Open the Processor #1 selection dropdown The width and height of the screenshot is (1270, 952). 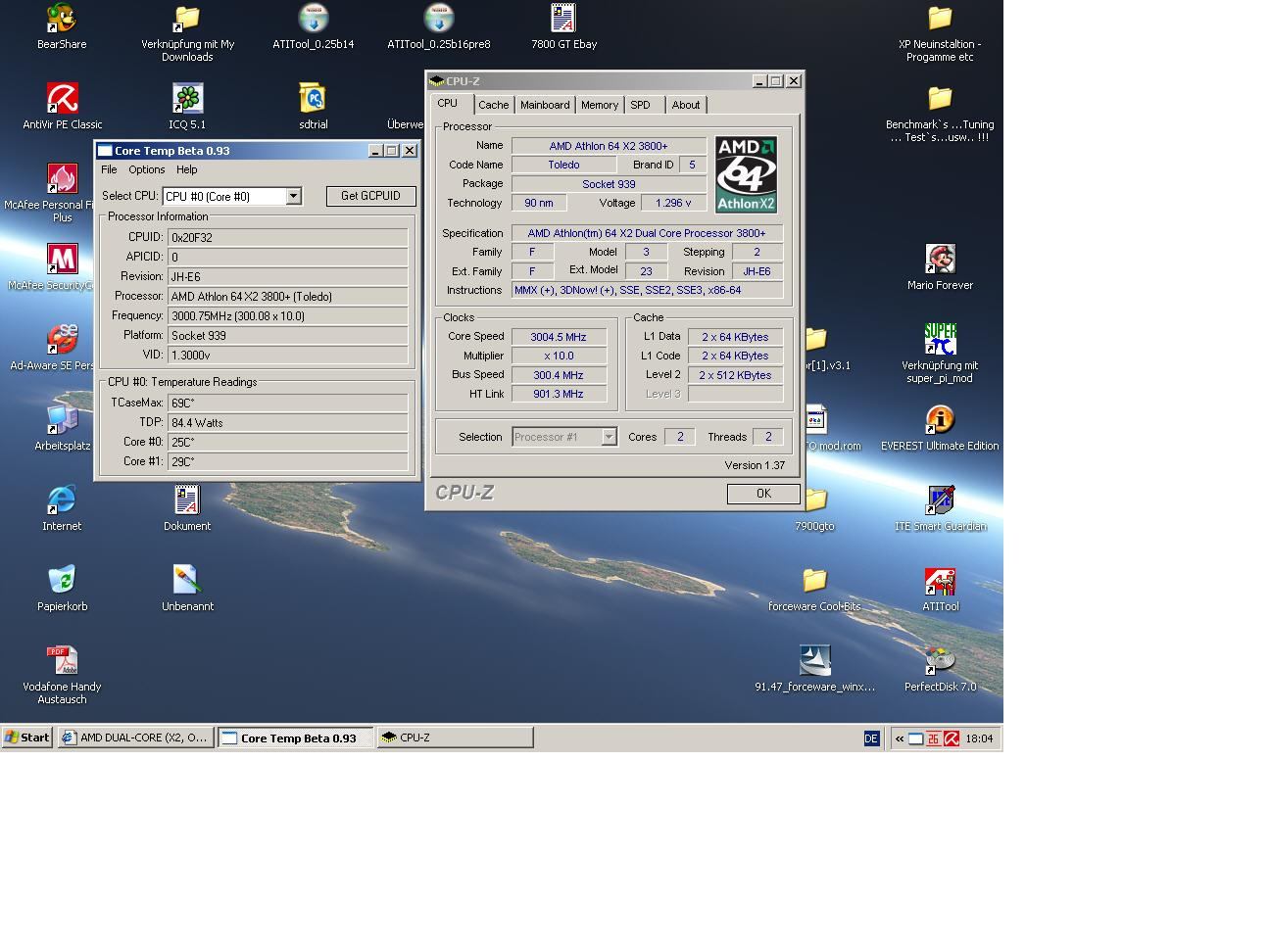click(x=609, y=437)
